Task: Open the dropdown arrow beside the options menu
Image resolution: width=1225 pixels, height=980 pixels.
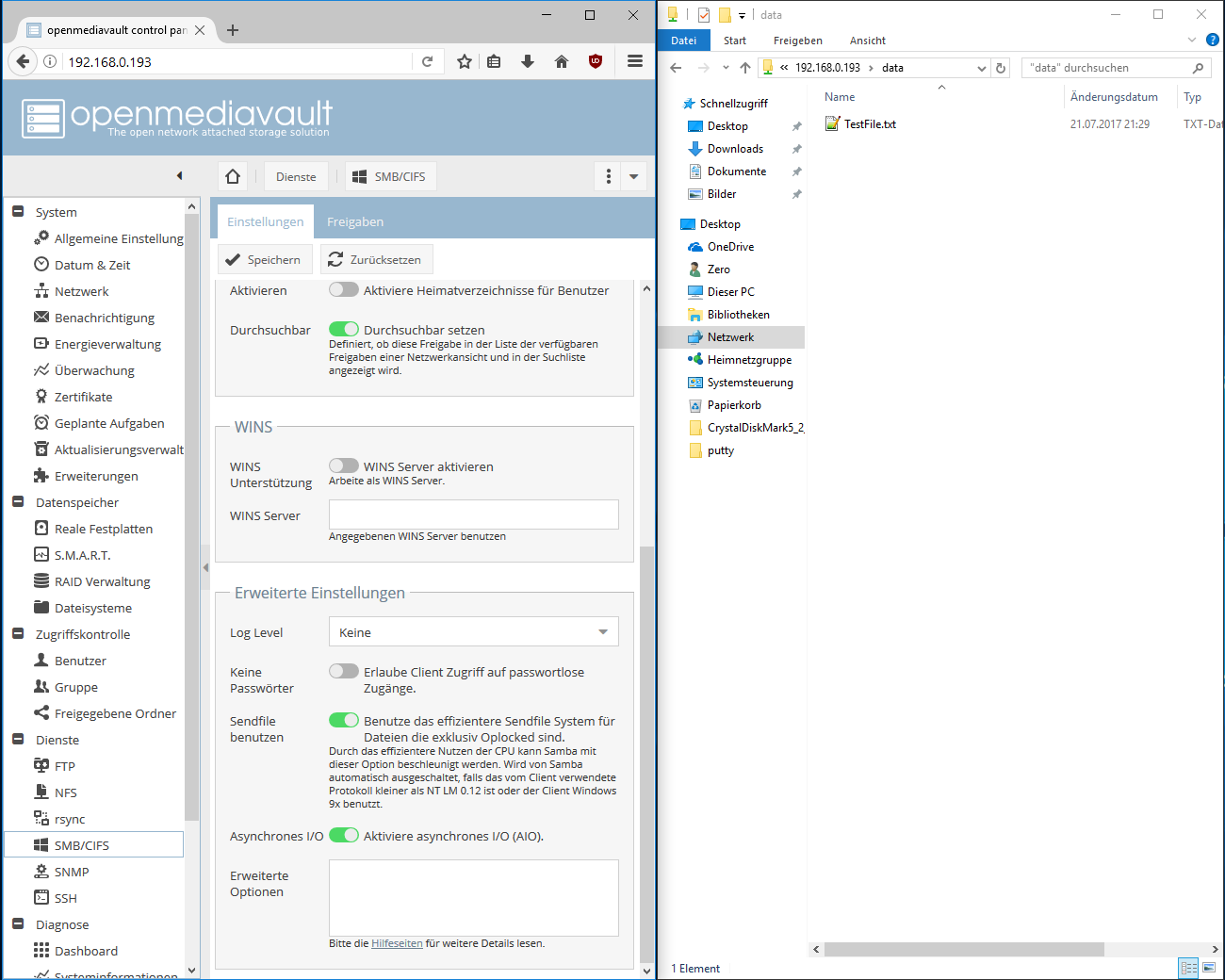Action: 633,176
